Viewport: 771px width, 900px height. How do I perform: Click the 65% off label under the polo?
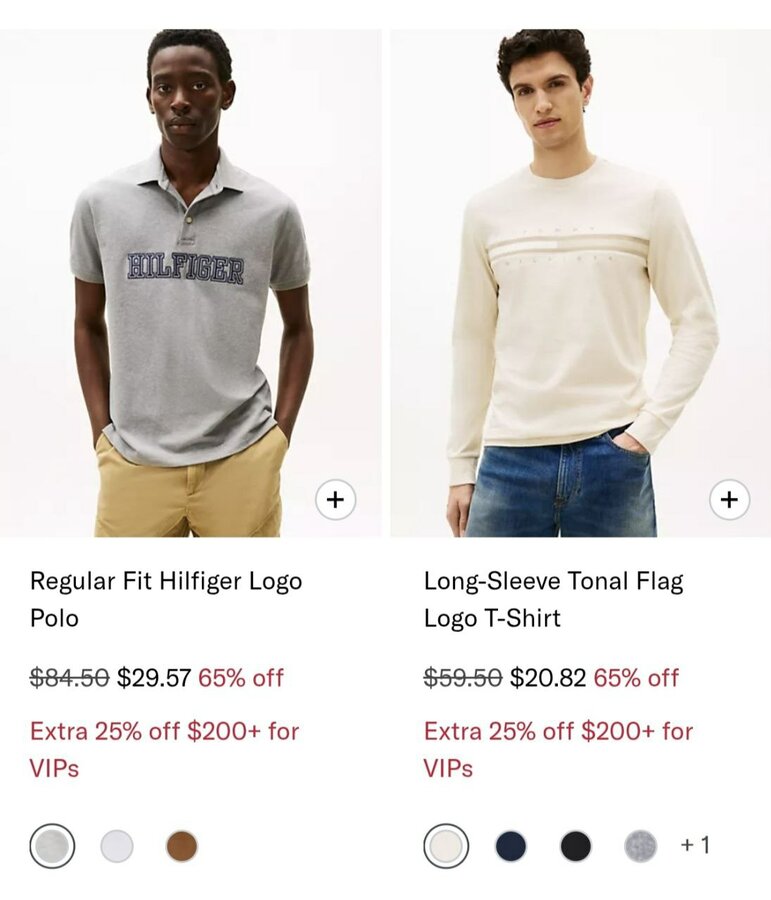coord(241,677)
